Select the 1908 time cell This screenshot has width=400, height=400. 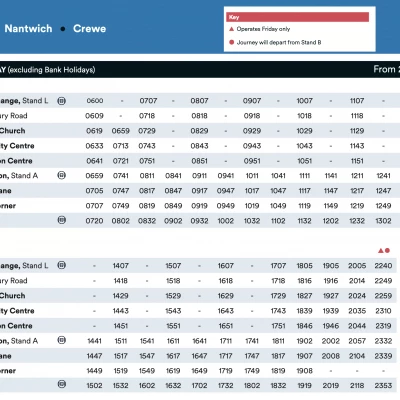click(x=305, y=370)
